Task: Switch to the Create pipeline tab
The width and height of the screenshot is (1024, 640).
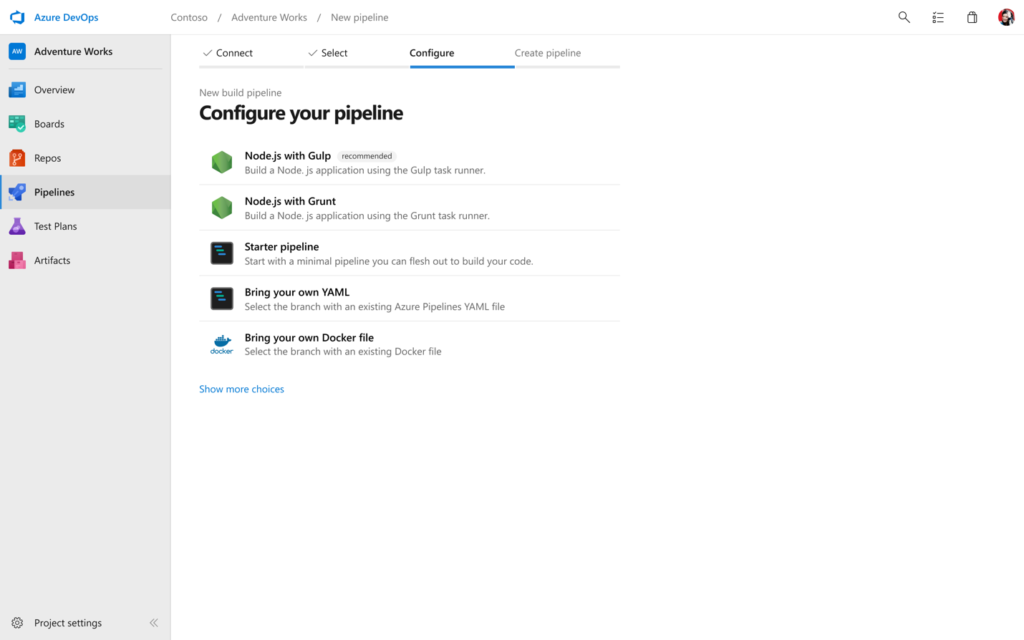Action: [x=547, y=53]
